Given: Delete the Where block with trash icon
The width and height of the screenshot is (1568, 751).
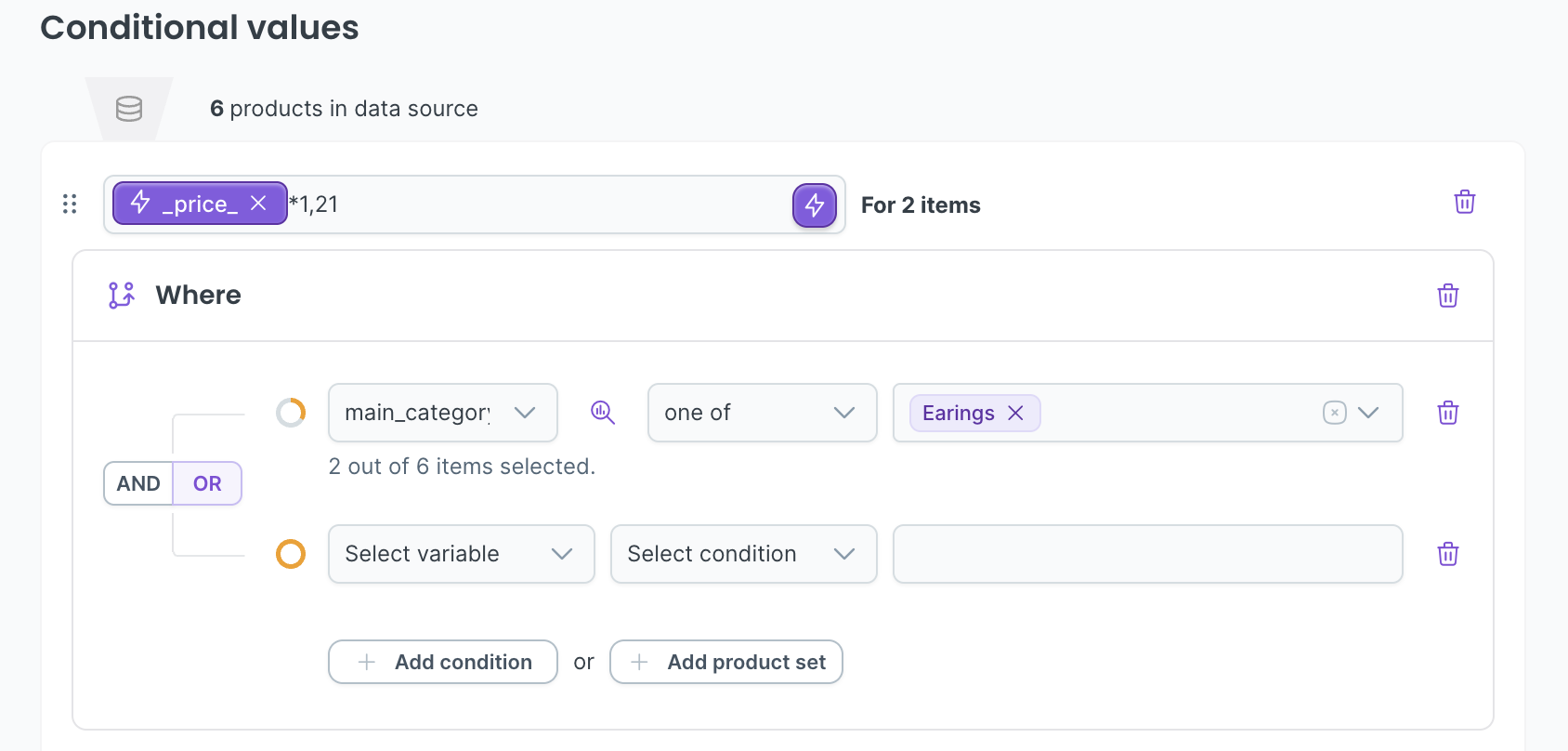Looking at the screenshot, I should coord(1447,296).
